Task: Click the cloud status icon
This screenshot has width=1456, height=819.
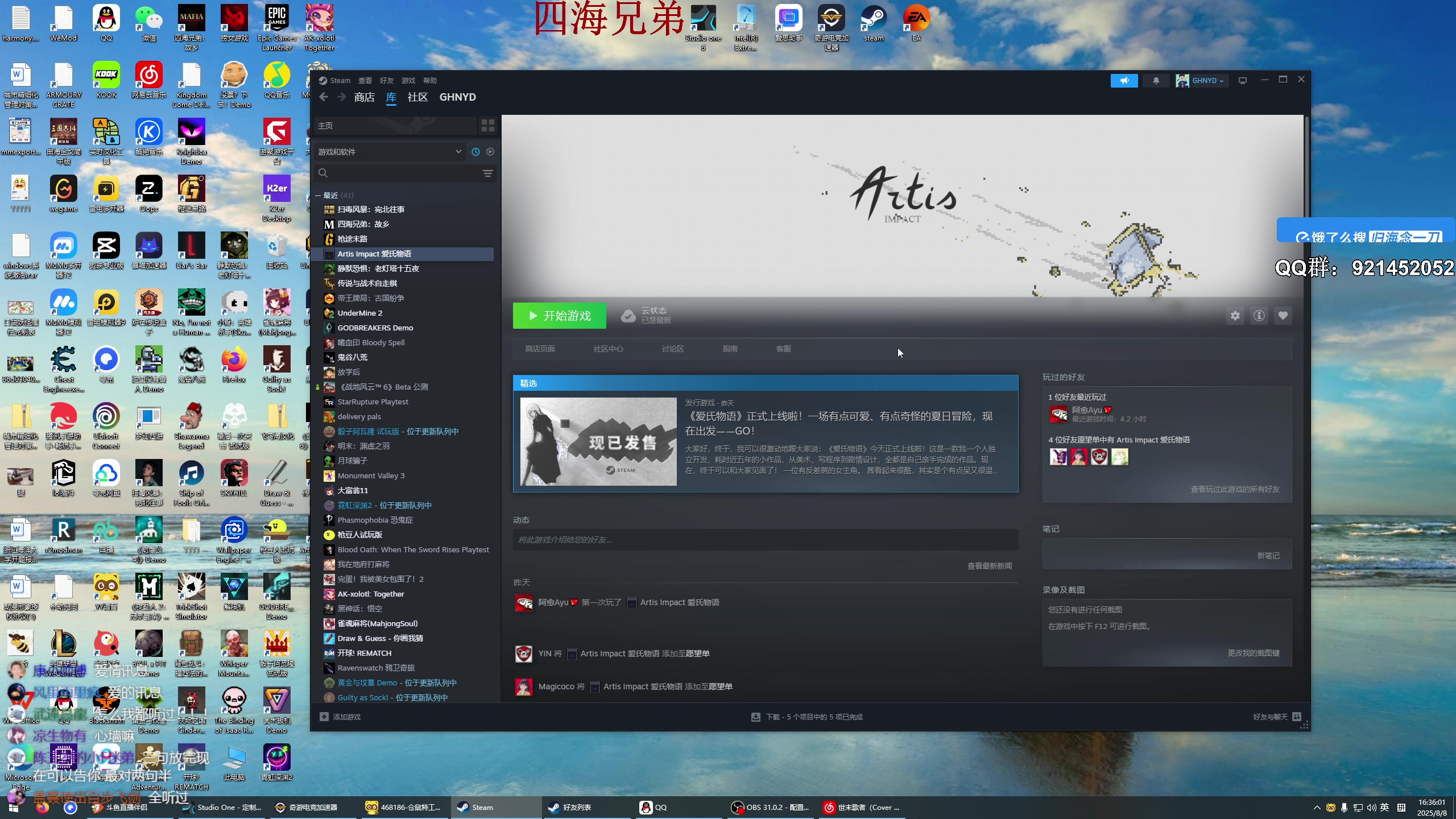Action: pyautogui.click(x=628, y=316)
